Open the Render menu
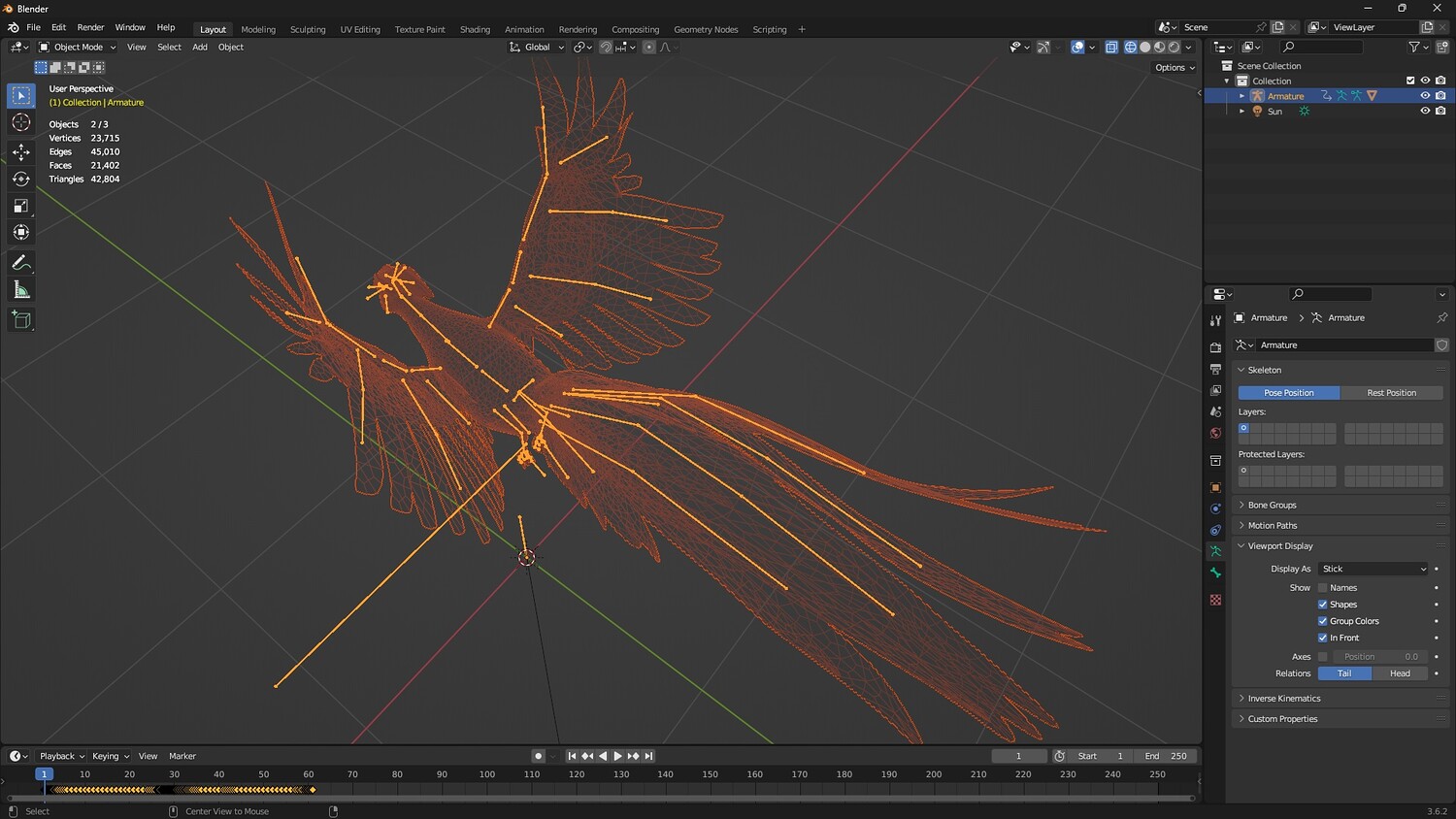1456x819 pixels. (x=90, y=27)
